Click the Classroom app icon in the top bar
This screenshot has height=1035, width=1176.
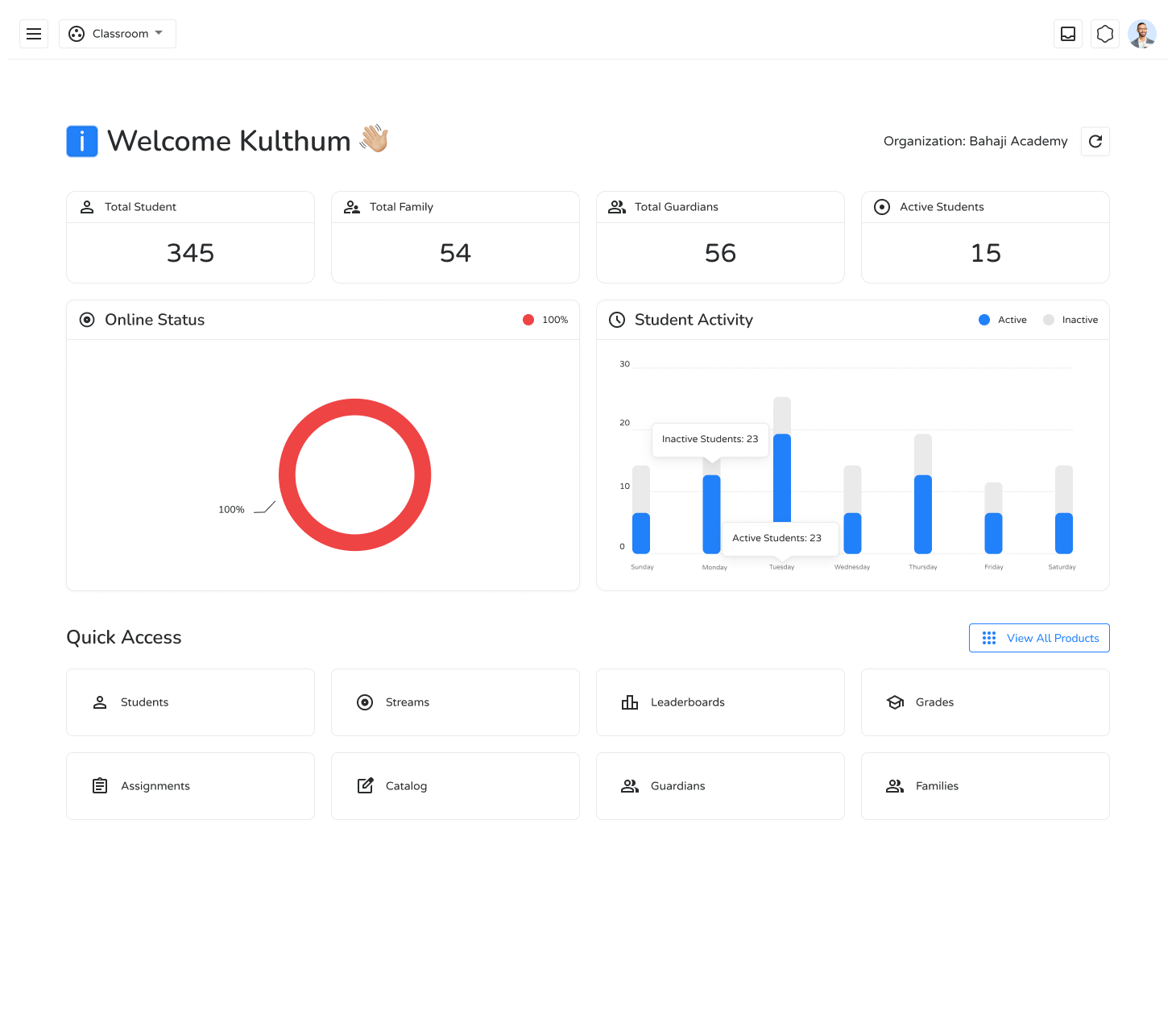(77, 34)
